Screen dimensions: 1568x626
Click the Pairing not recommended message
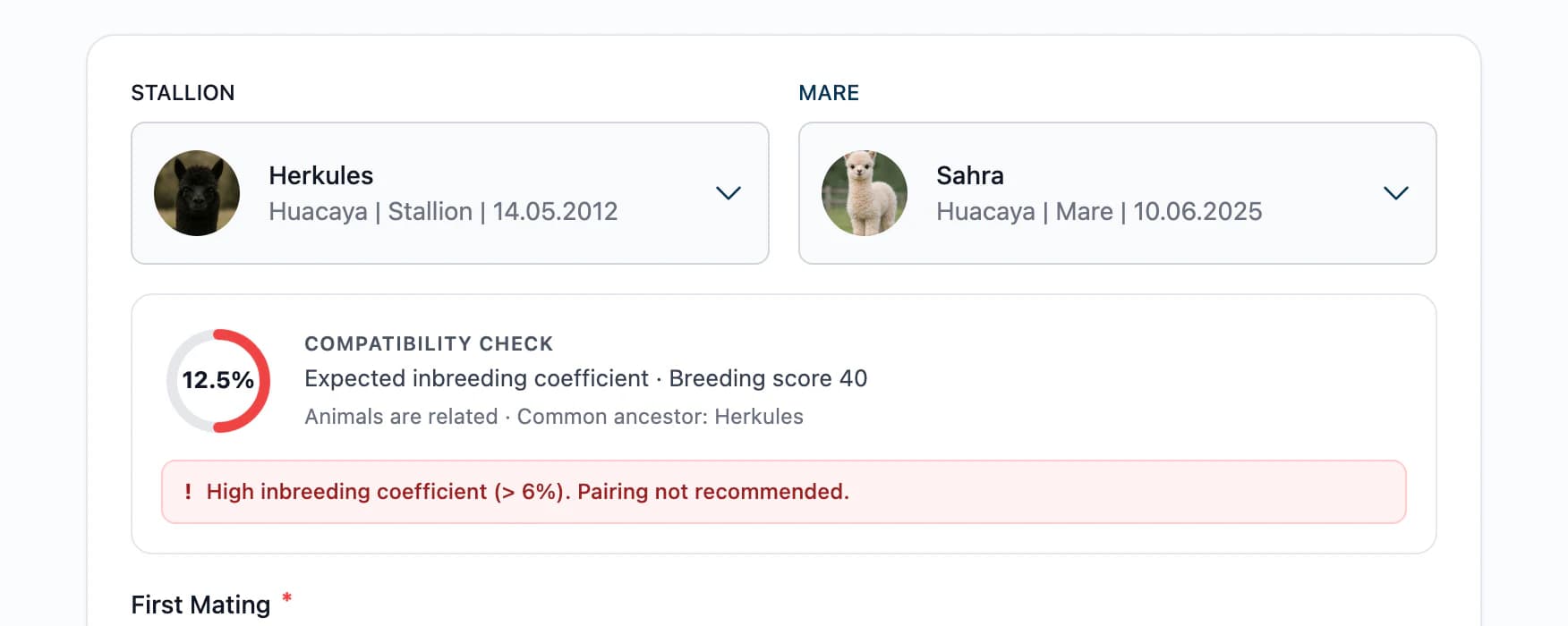pos(713,492)
